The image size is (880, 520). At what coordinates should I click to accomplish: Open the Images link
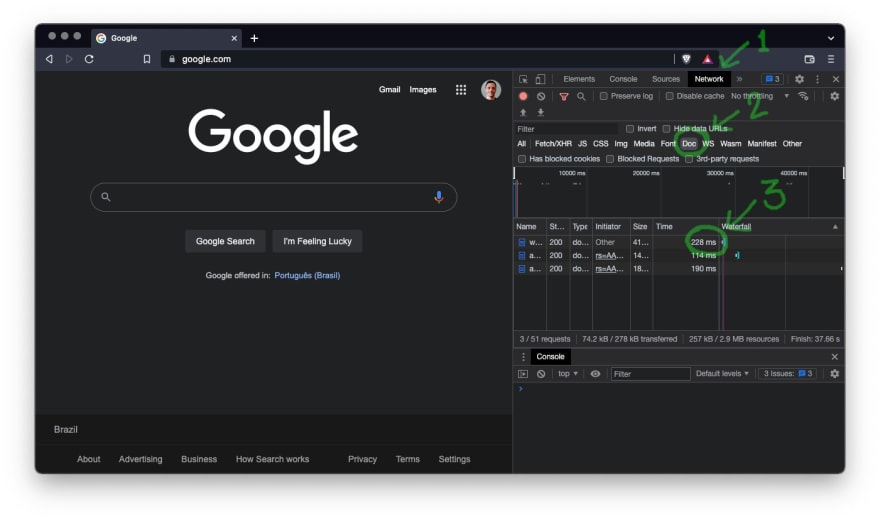coord(423,90)
